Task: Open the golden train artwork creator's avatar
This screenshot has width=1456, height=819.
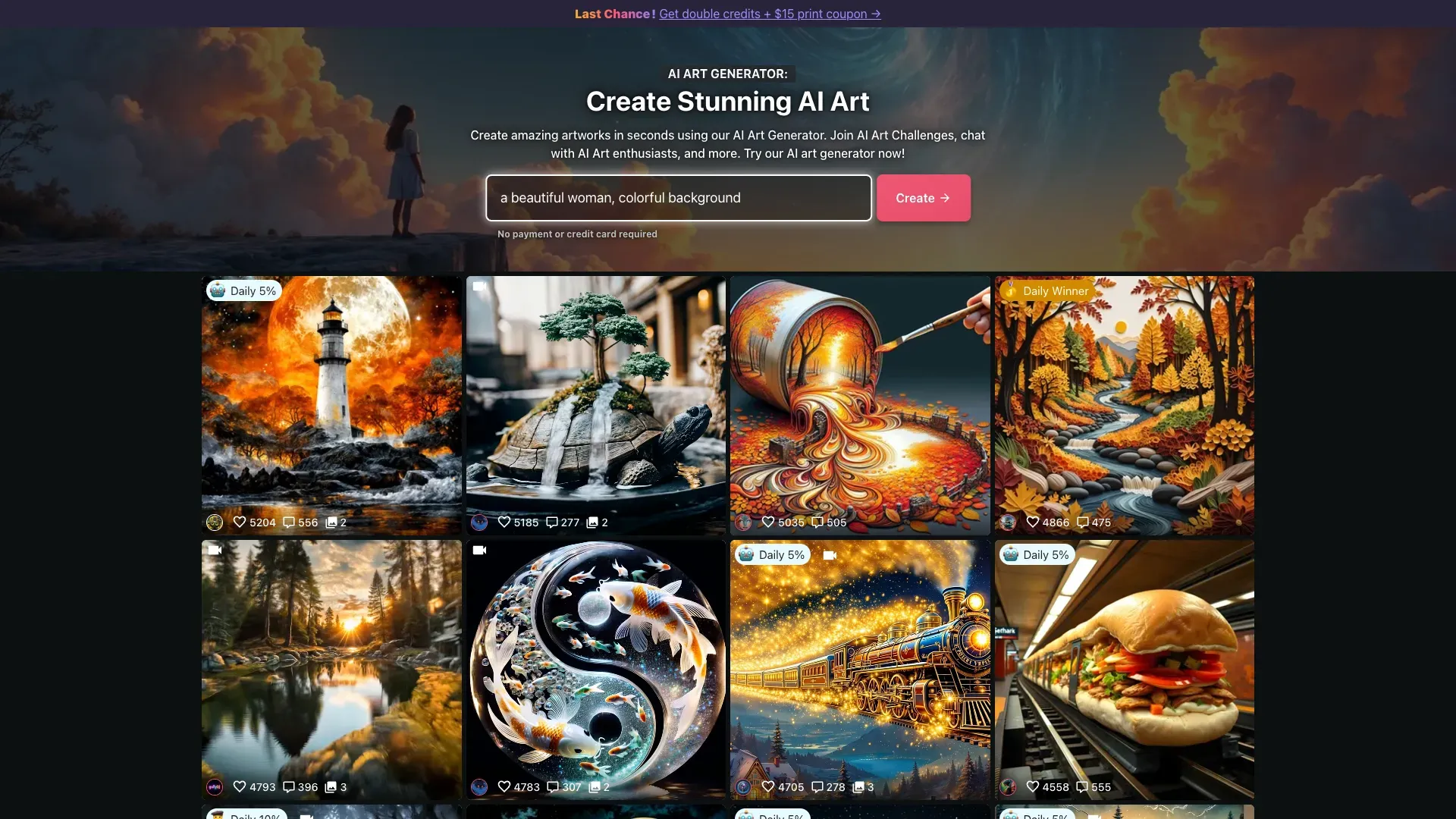Action: pos(743,786)
